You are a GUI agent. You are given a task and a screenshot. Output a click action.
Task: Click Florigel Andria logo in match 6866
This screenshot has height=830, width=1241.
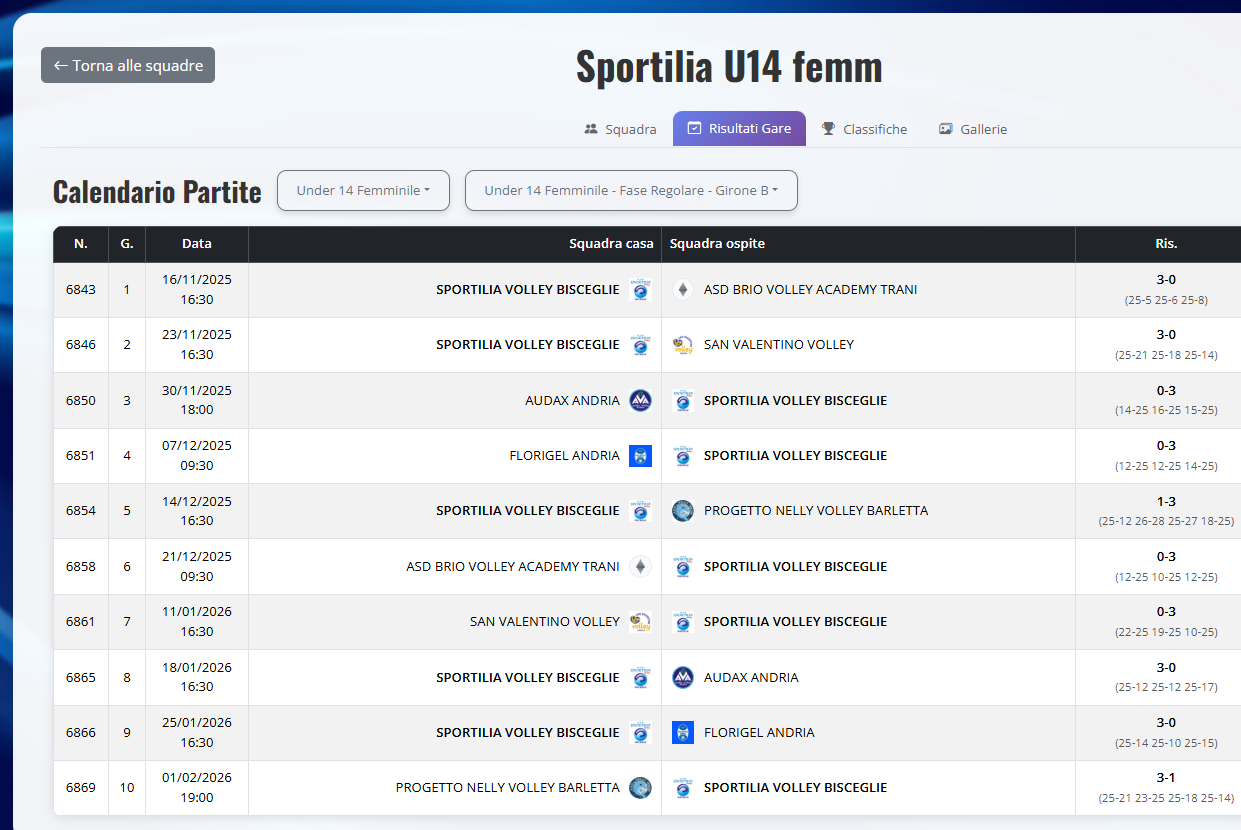(683, 732)
